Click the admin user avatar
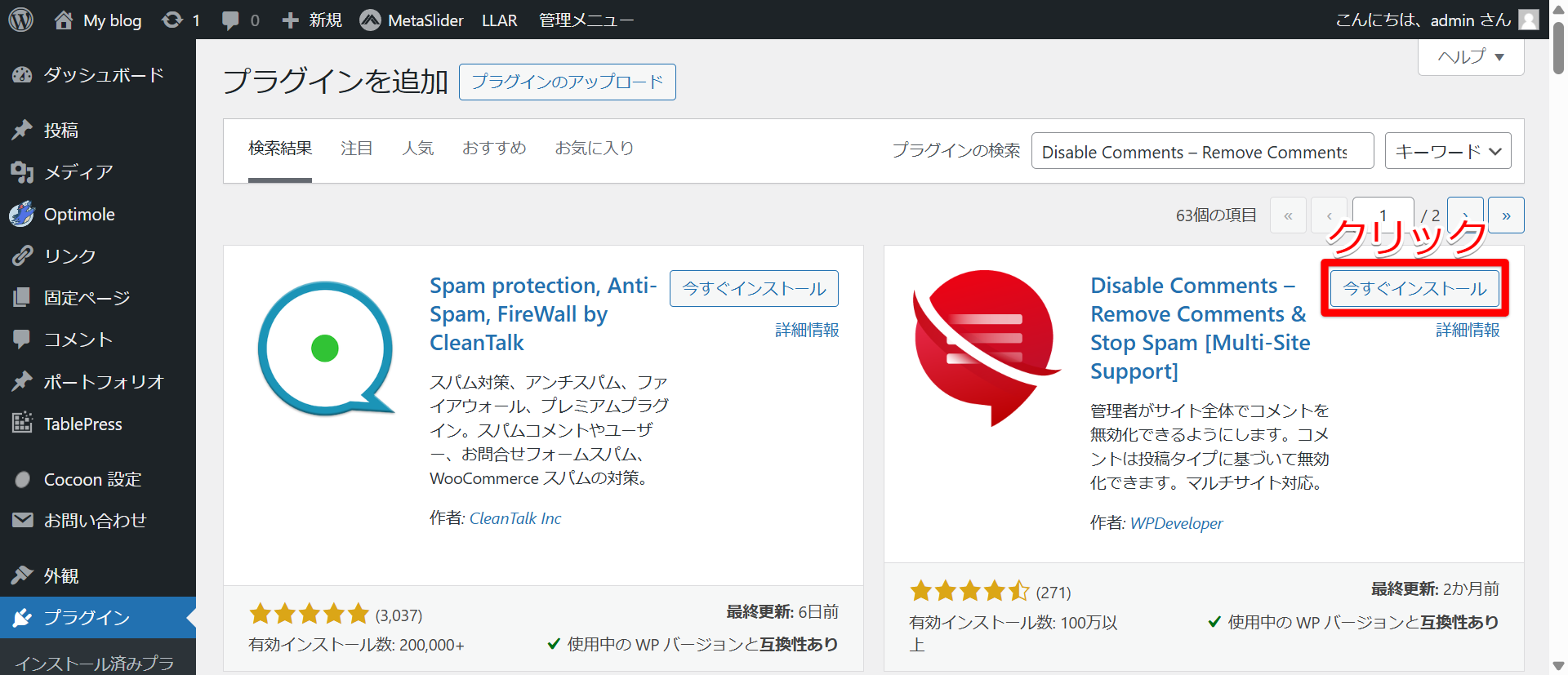The image size is (1568, 675). tap(1529, 20)
